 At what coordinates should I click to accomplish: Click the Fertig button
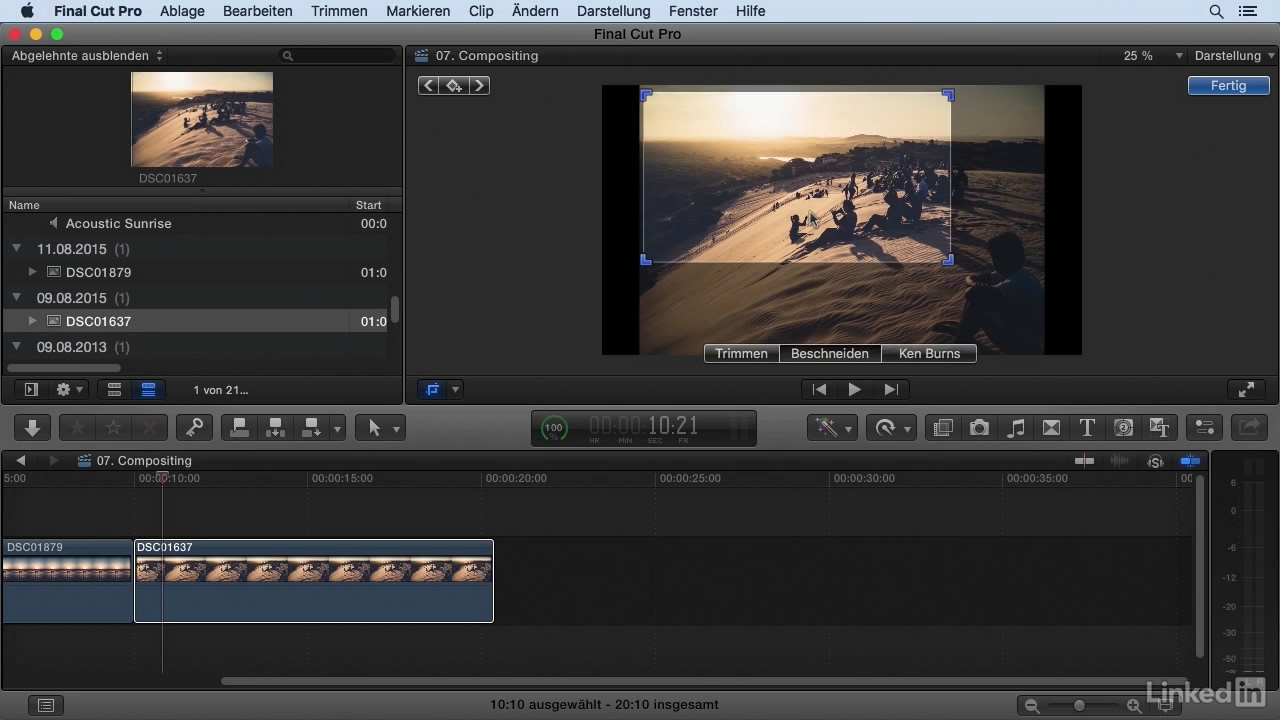point(1228,86)
